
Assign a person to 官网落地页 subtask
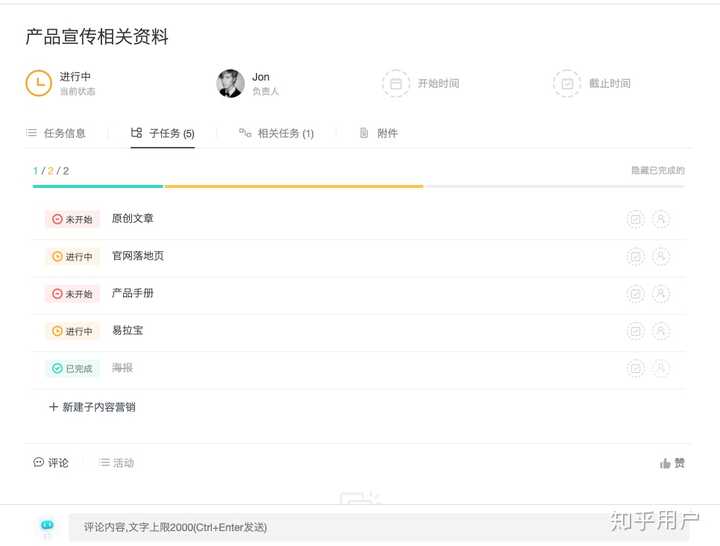(660, 257)
